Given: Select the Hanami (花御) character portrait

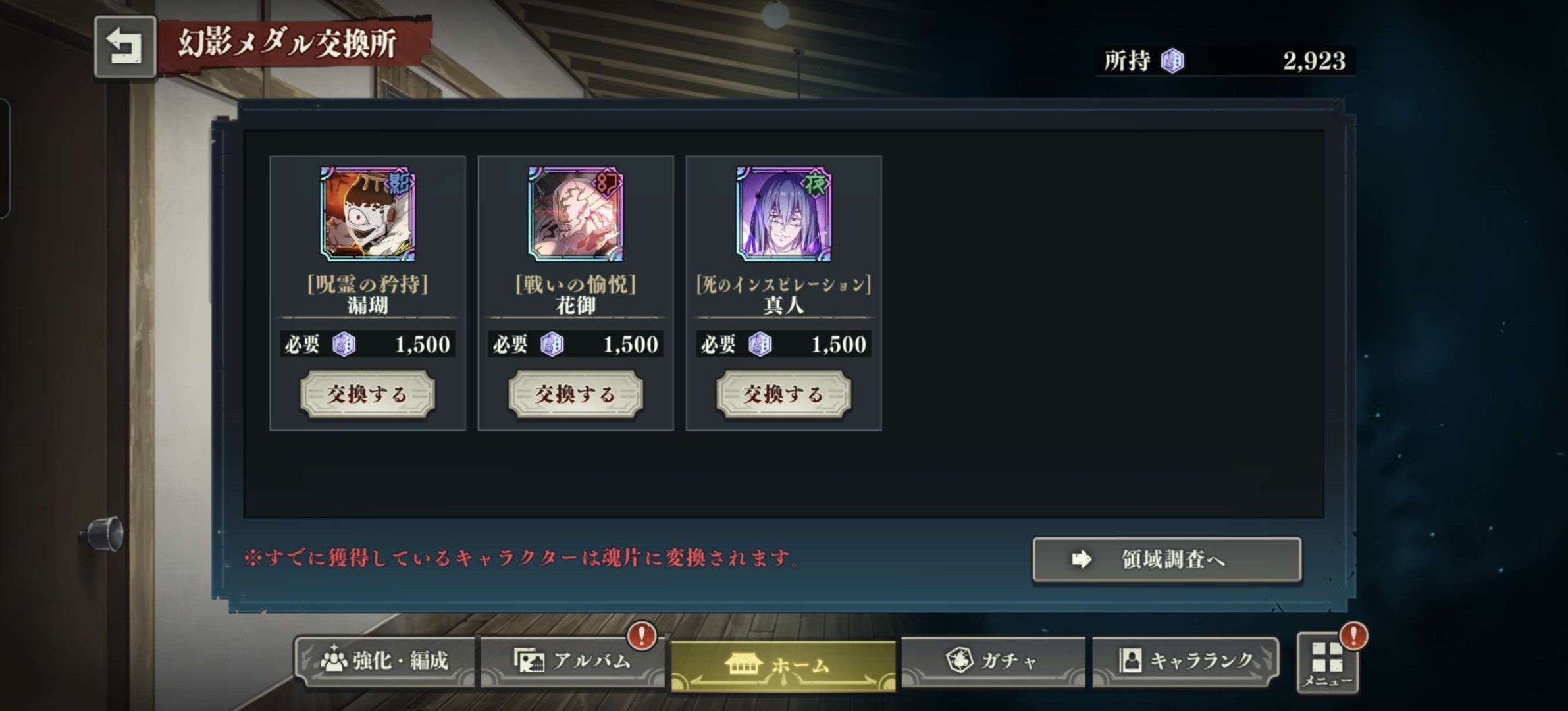Looking at the screenshot, I should click(x=575, y=214).
